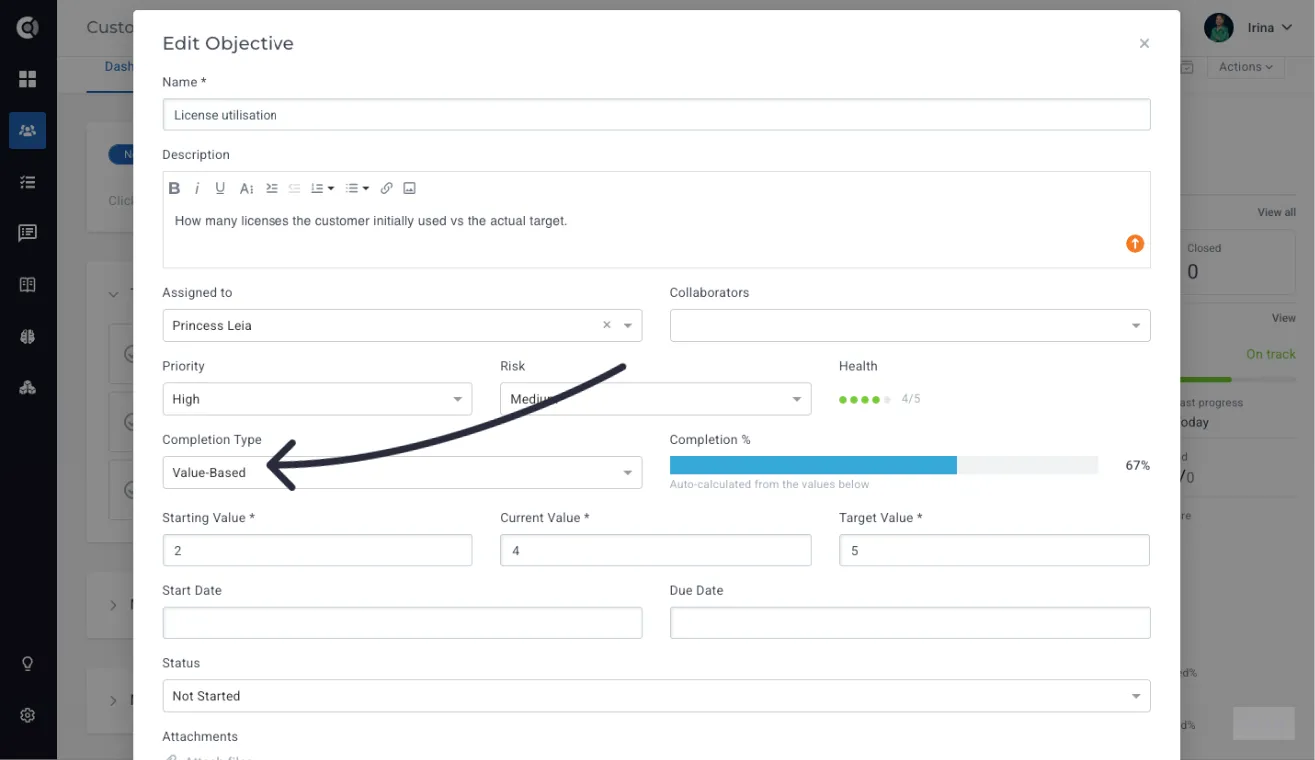Image resolution: width=1315 pixels, height=760 pixels.
Task: Click the orange up-arrow circle icon
Action: pos(1135,244)
